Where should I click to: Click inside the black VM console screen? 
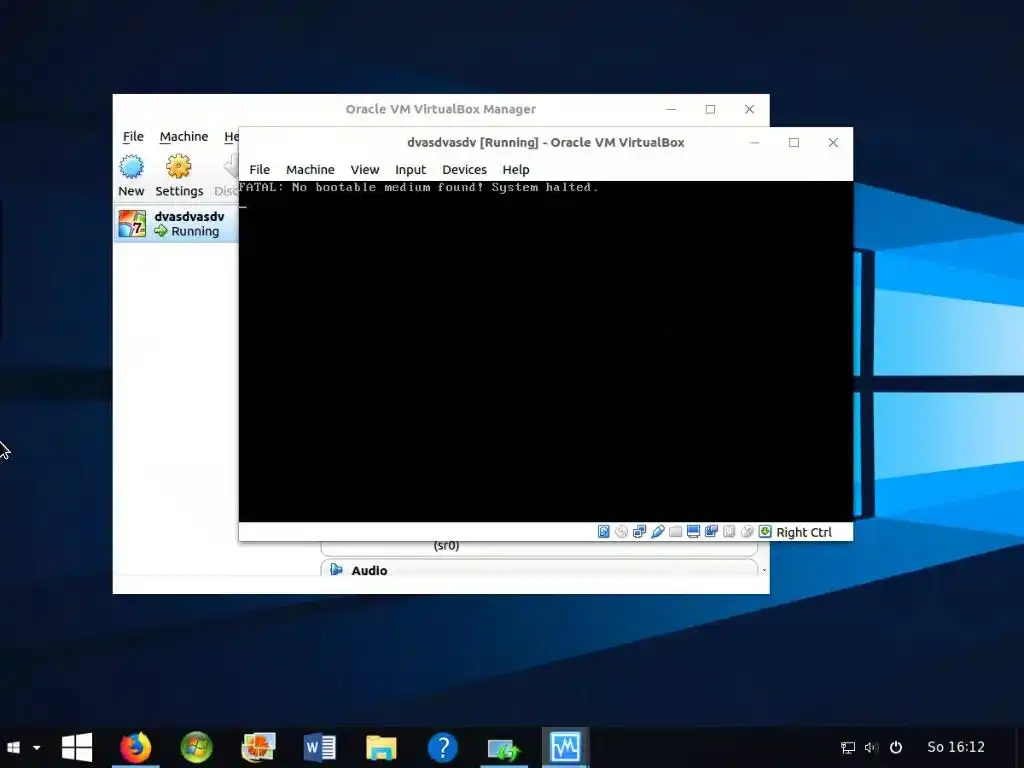click(545, 351)
